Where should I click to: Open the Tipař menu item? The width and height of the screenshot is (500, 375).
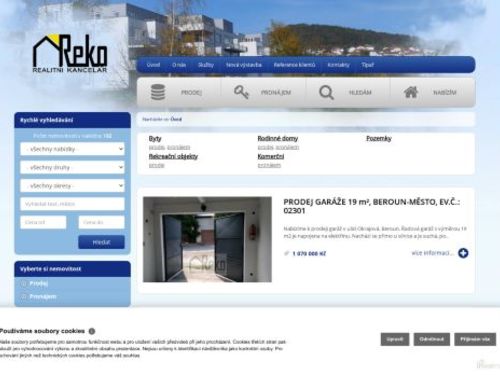click(x=368, y=65)
